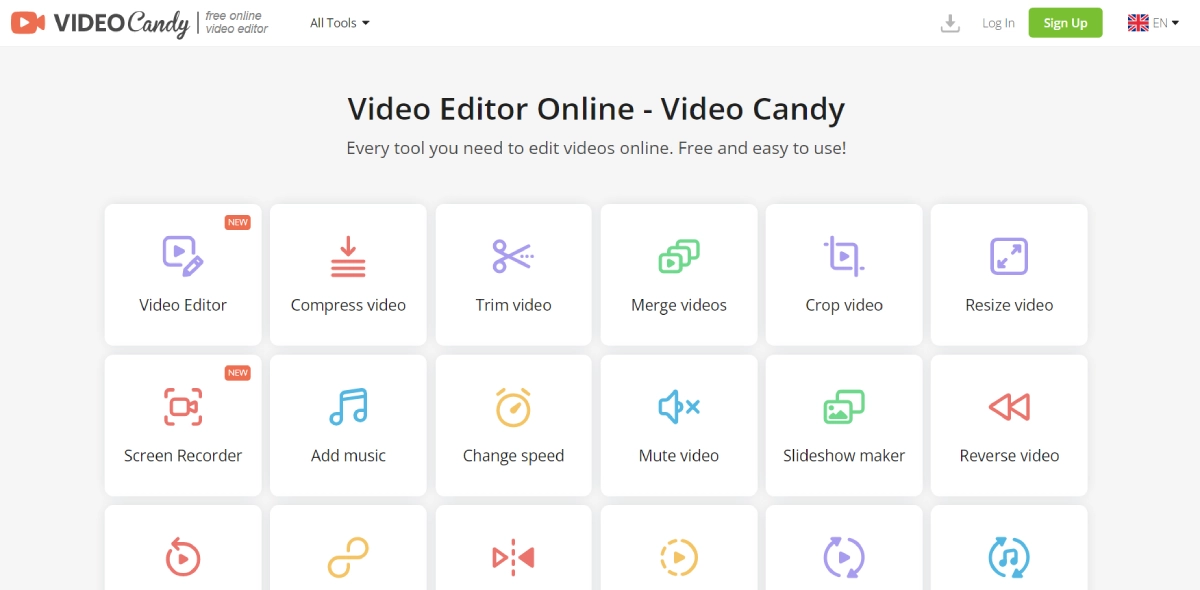This screenshot has width=1200, height=590.
Task: Open the Video Editor tool icon
Action: pyautogui.click(x=183, y=256)
